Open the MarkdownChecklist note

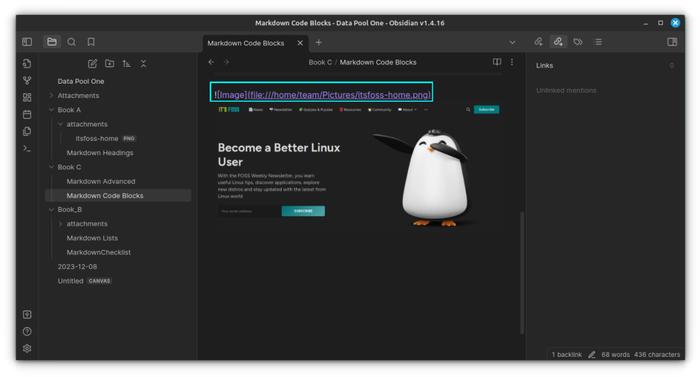[99, 252]
